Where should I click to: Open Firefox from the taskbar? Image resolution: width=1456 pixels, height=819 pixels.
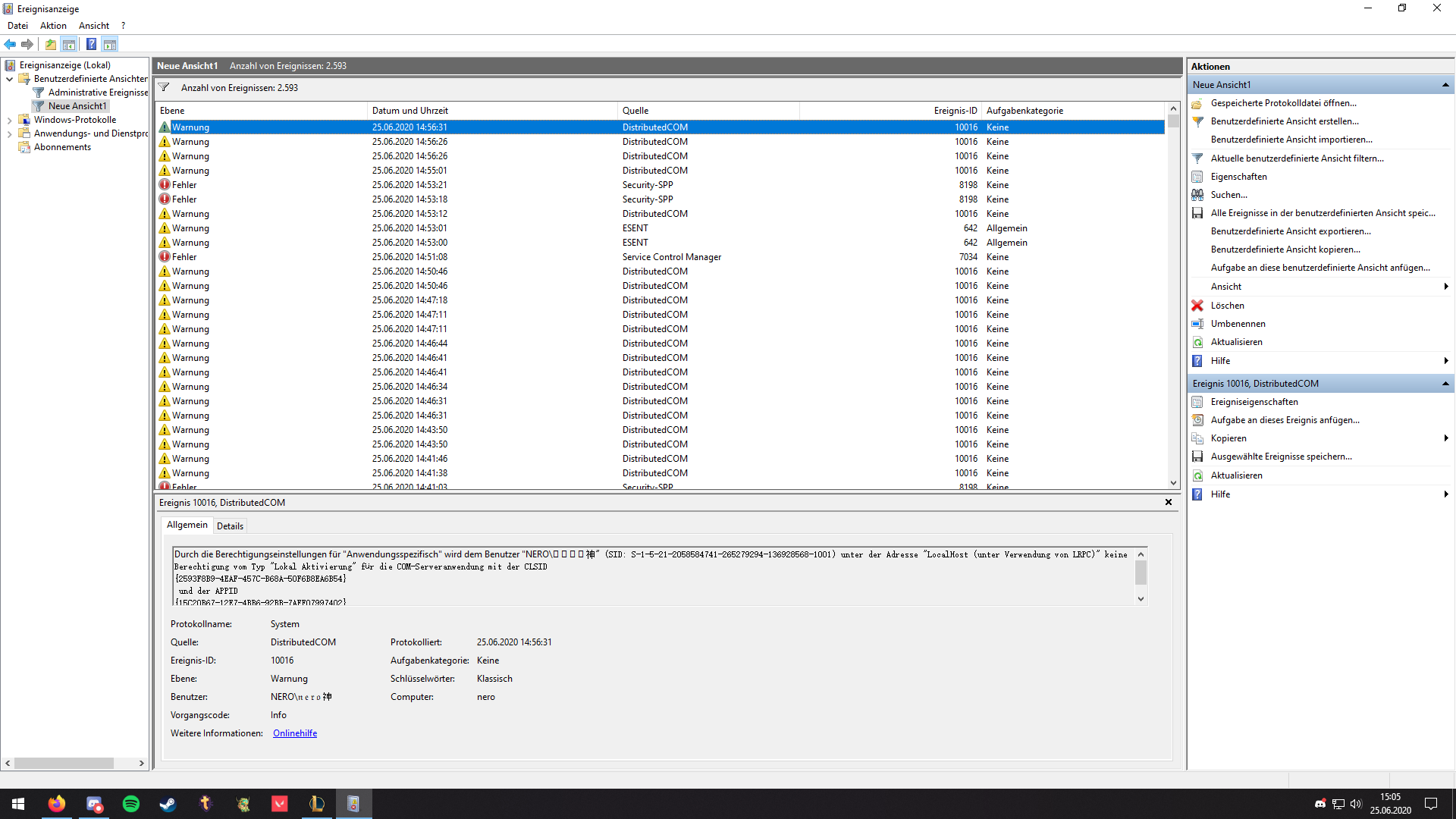coord(57,804)
